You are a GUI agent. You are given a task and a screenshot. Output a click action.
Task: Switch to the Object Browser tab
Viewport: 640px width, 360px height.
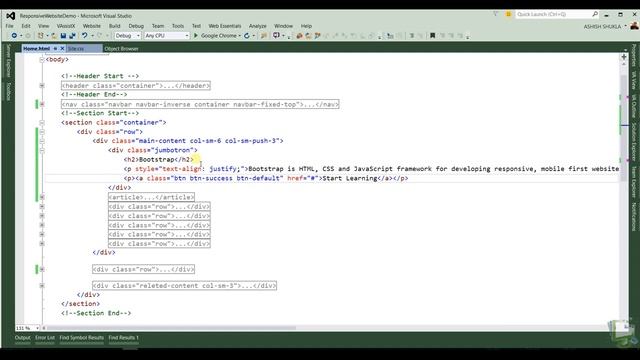[121, 49]
